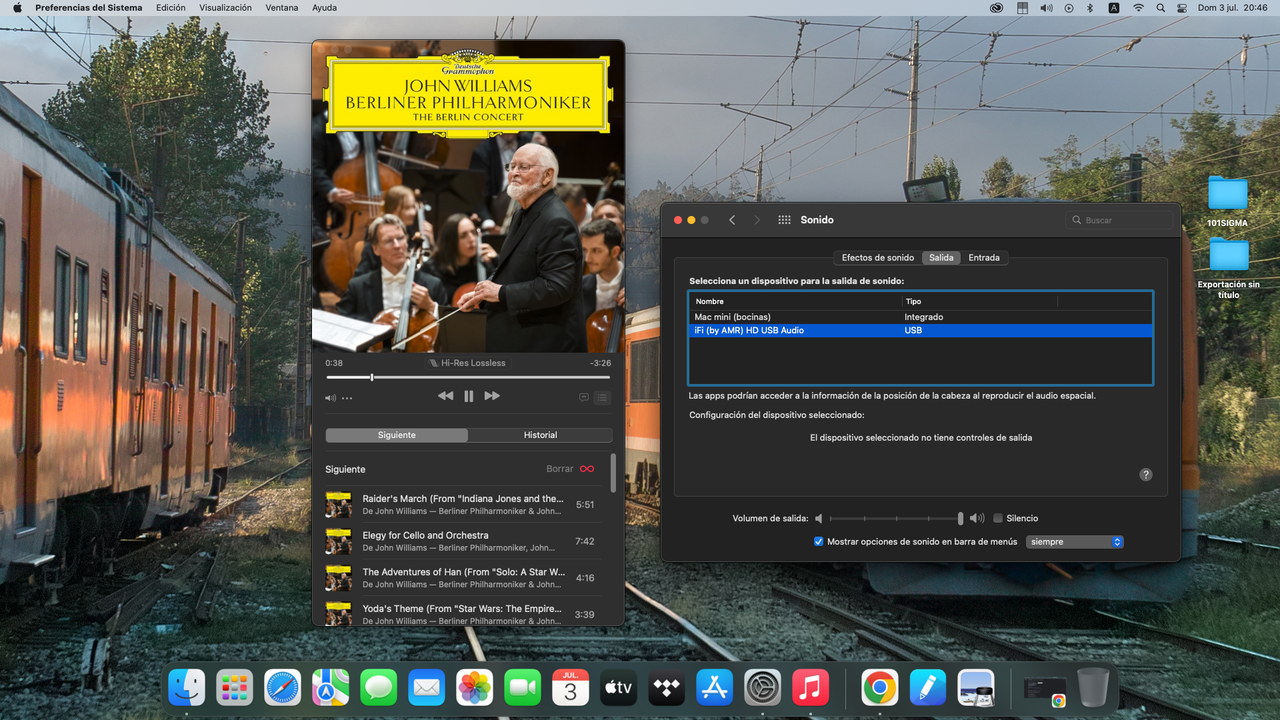1280x720 pixels.
Task: Click the low volume speaker icon by the slider
Action: 818,518
